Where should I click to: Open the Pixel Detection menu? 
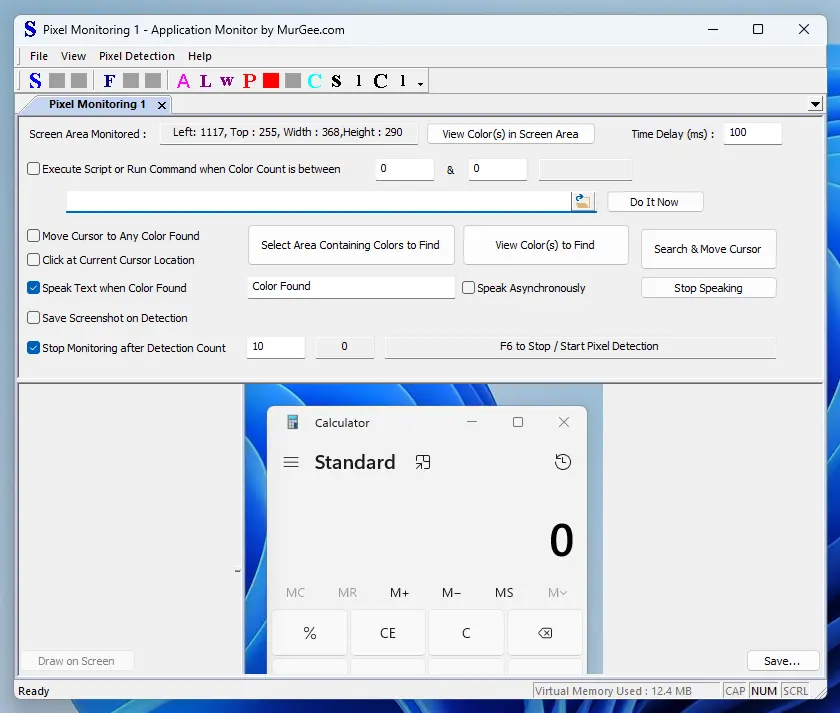click(x=137, y=56)
